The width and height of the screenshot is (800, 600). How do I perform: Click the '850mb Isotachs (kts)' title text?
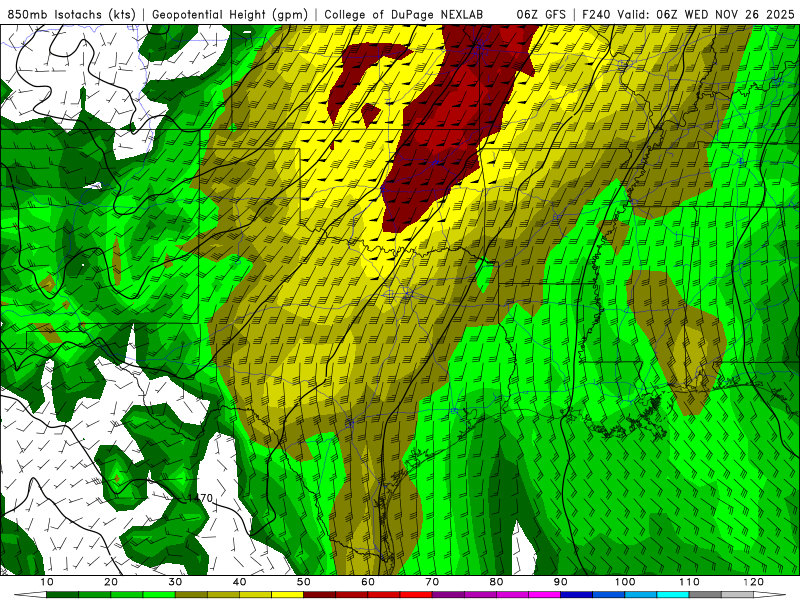coord(71,15)
